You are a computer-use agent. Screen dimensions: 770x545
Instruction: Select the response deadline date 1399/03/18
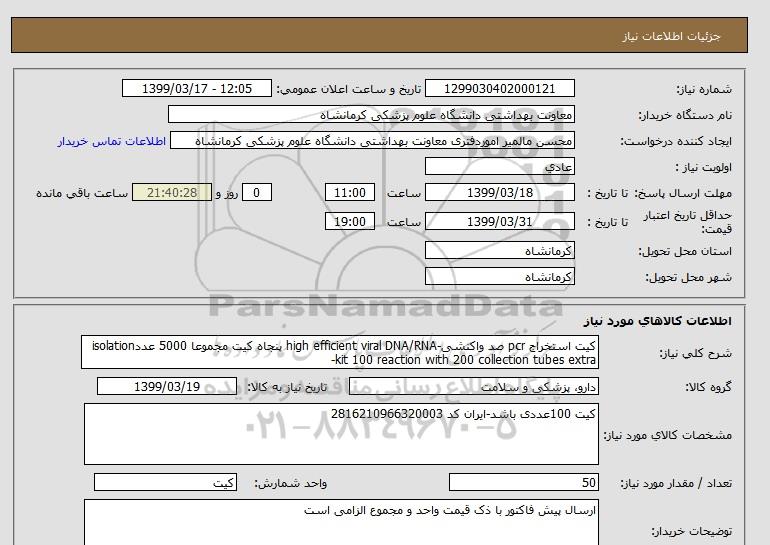[x=499, y=192]
